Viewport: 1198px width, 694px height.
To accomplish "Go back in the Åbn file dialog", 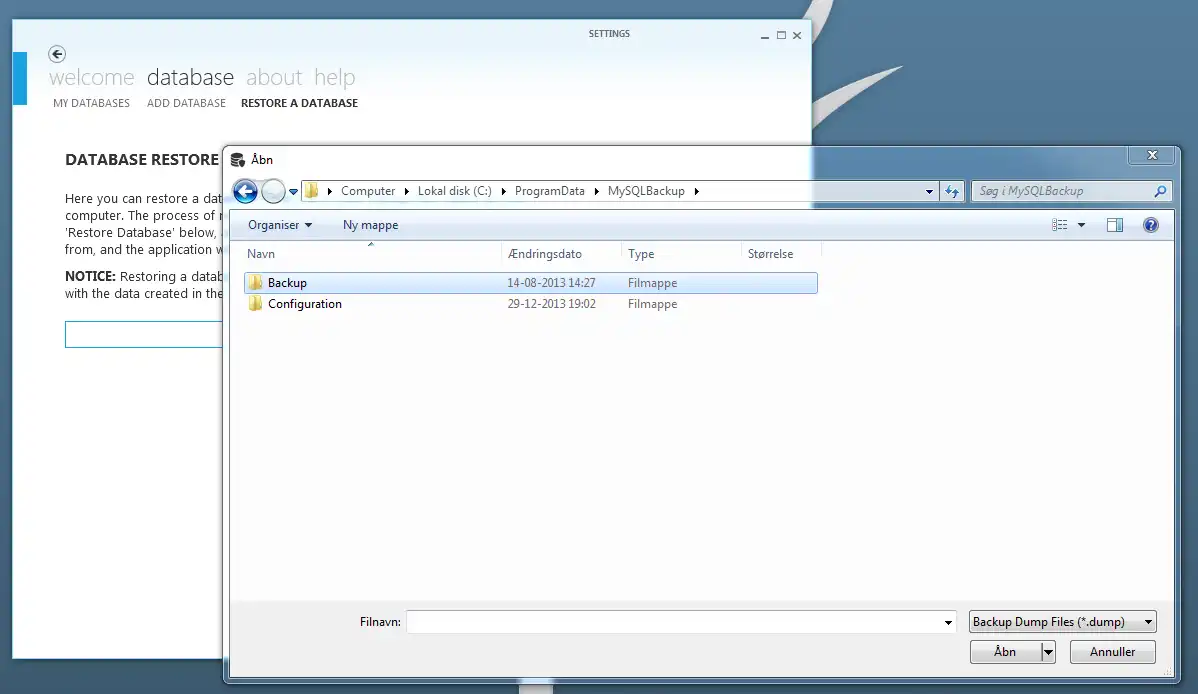I will coord(245,191).
